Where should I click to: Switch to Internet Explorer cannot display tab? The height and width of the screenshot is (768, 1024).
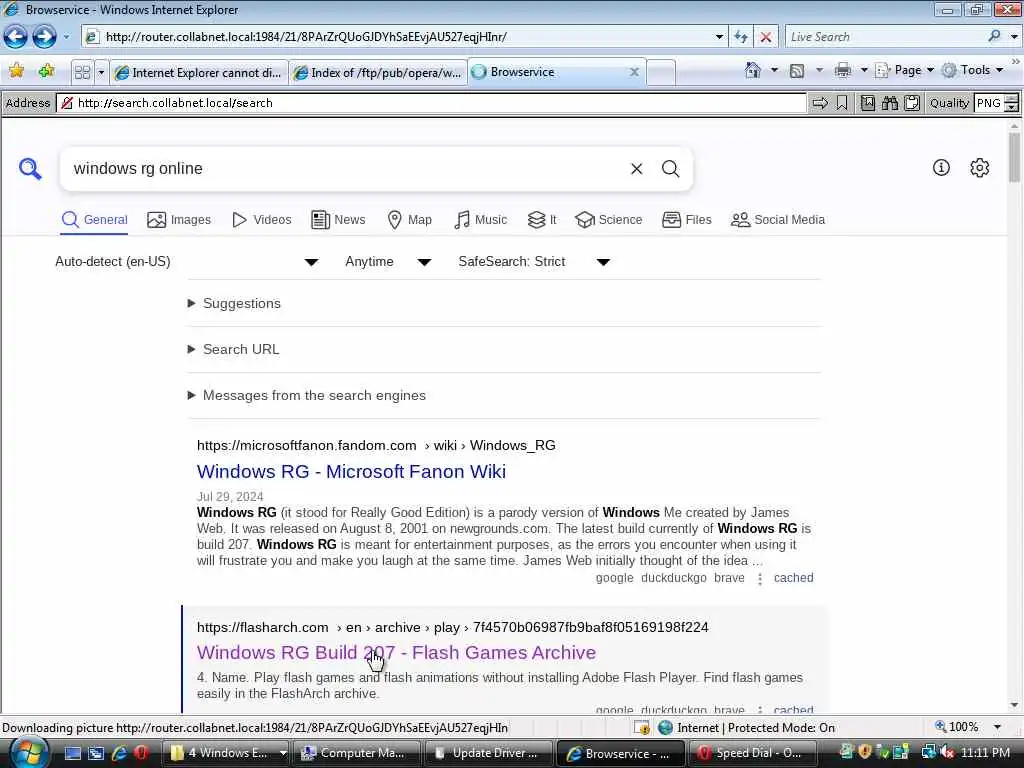tap(199, 72)
